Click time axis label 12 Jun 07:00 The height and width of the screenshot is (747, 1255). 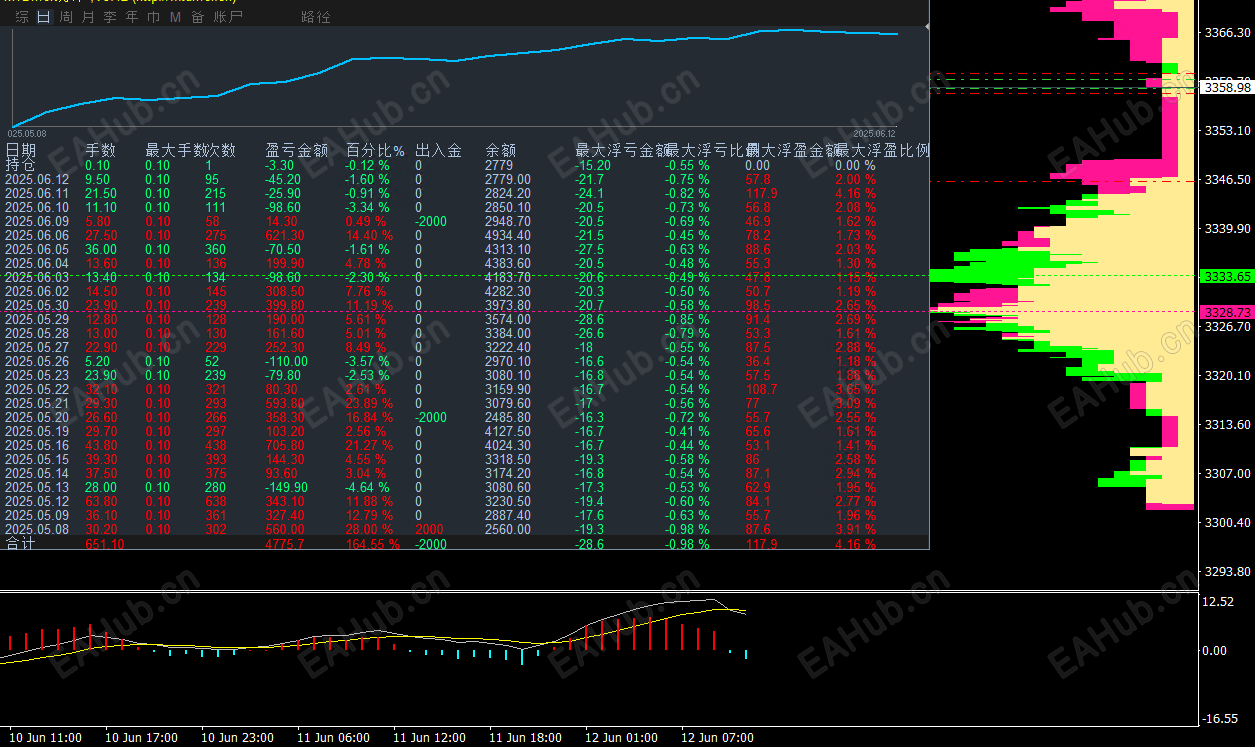[x=717, y=738]
